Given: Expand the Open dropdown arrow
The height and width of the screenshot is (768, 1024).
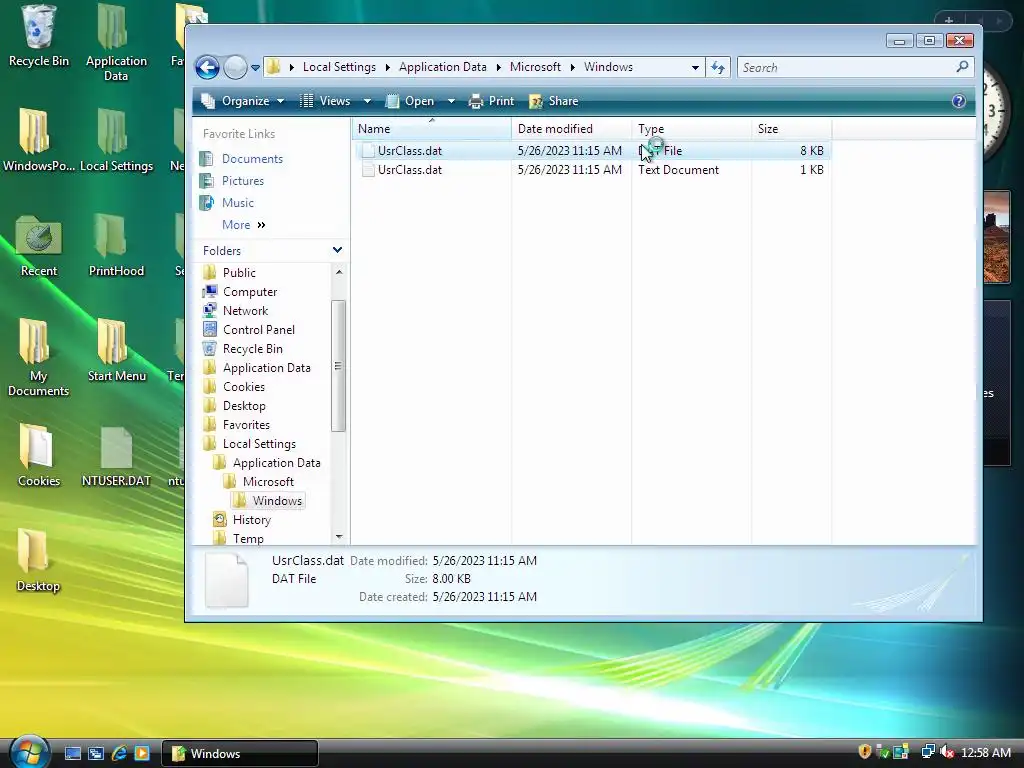Looking at the screenshot, I should tap(451, 101).
